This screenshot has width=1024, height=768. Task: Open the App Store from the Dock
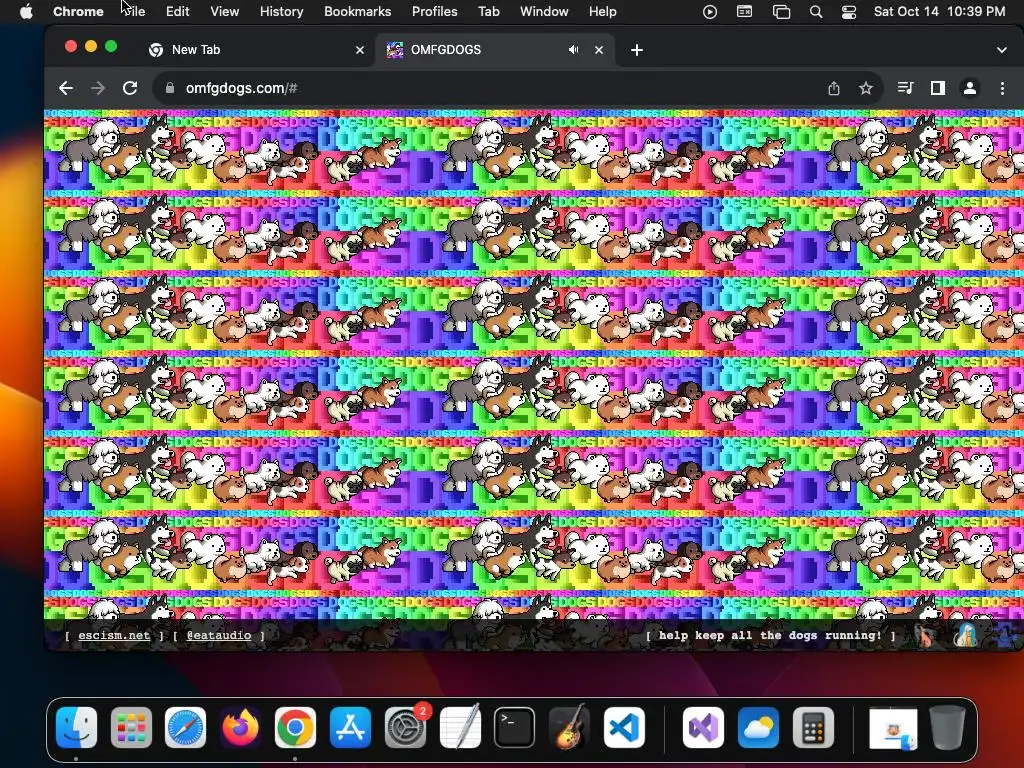click(351, 727)
